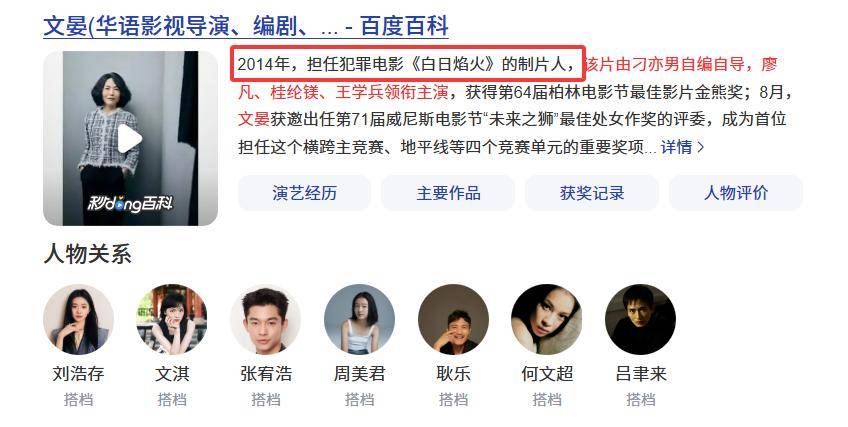Click the red highlighted 文晏 keyword
848x427 pixels.
pos(254,119)
